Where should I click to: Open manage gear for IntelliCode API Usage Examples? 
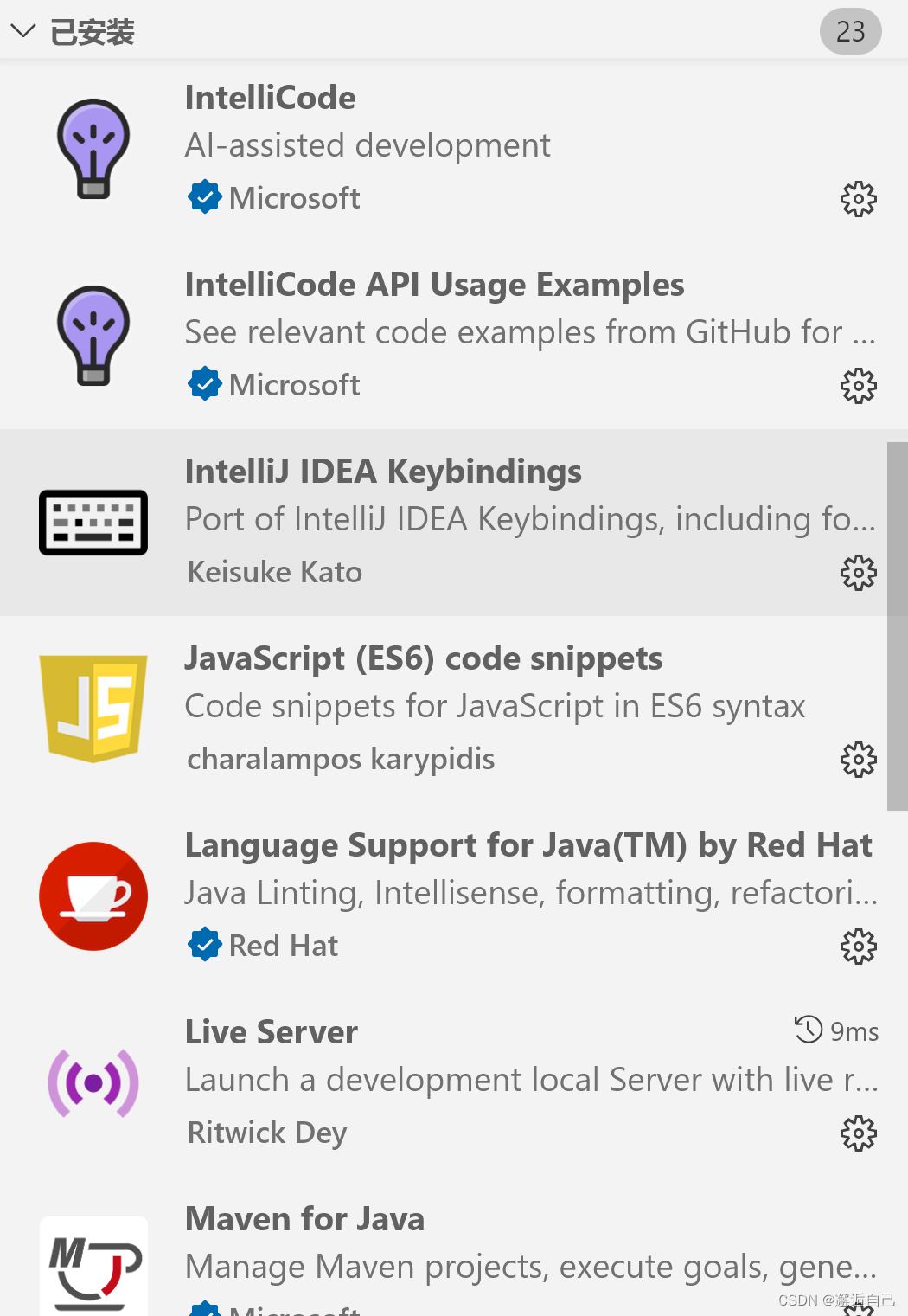[x=858, y=386]
